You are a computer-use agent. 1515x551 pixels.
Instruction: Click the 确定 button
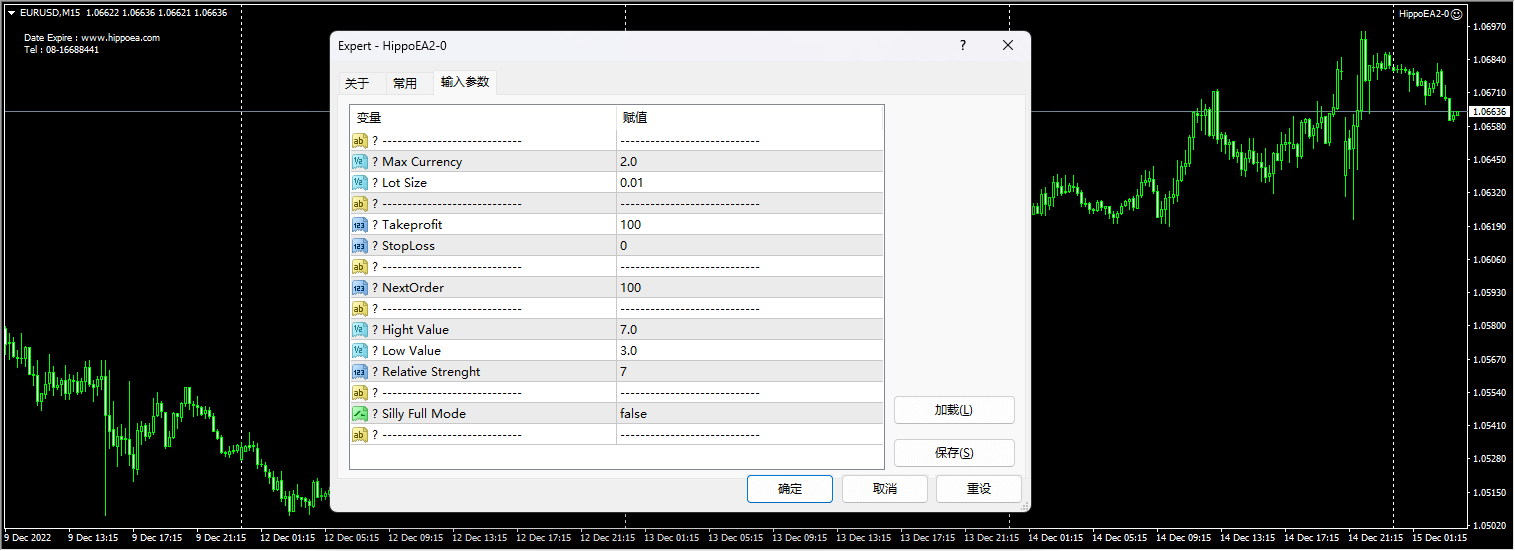[x=789, y=489]
